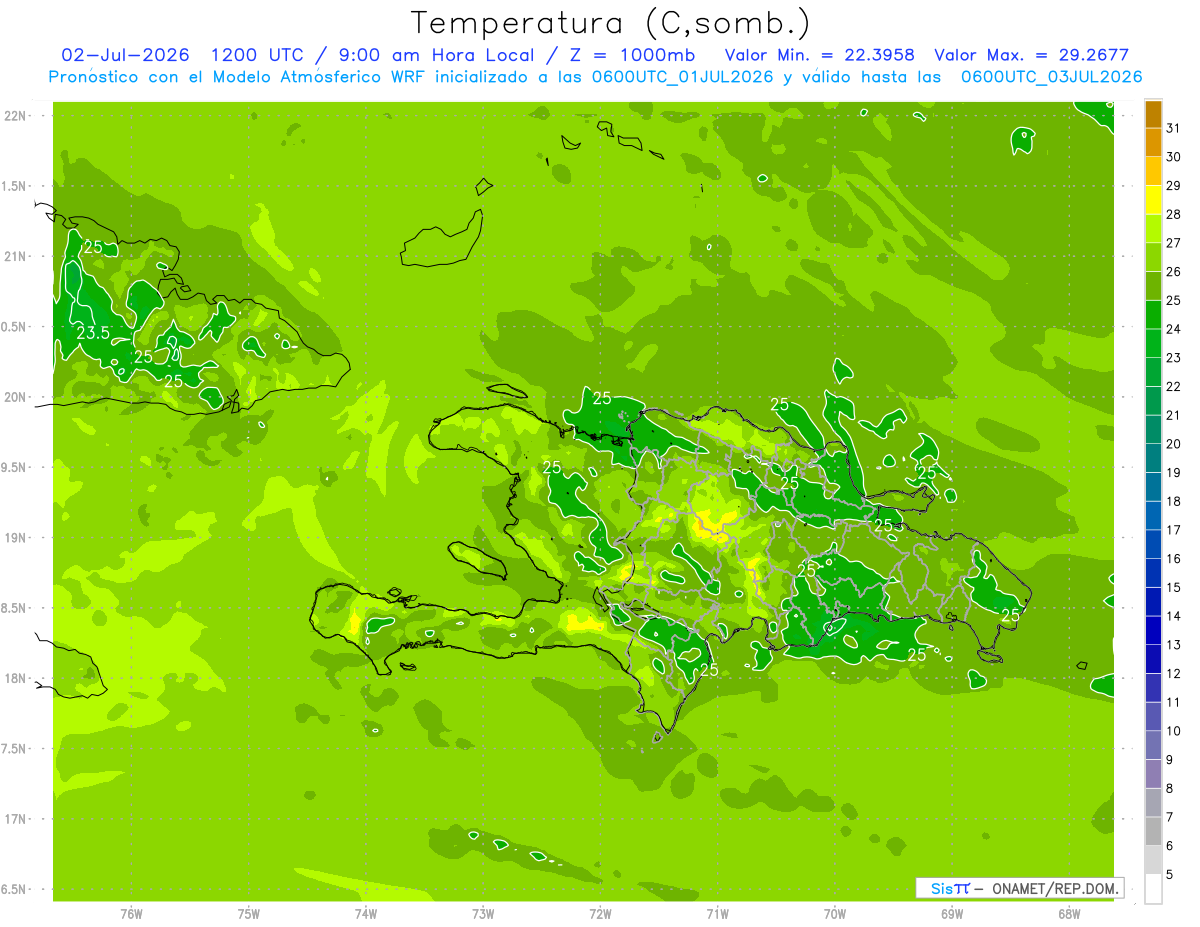This screenshot has width=1200, height=927.
Task: Click the green legend swatch between 24 and 25
Action: pyautogui.click(x=1153, y=315)
